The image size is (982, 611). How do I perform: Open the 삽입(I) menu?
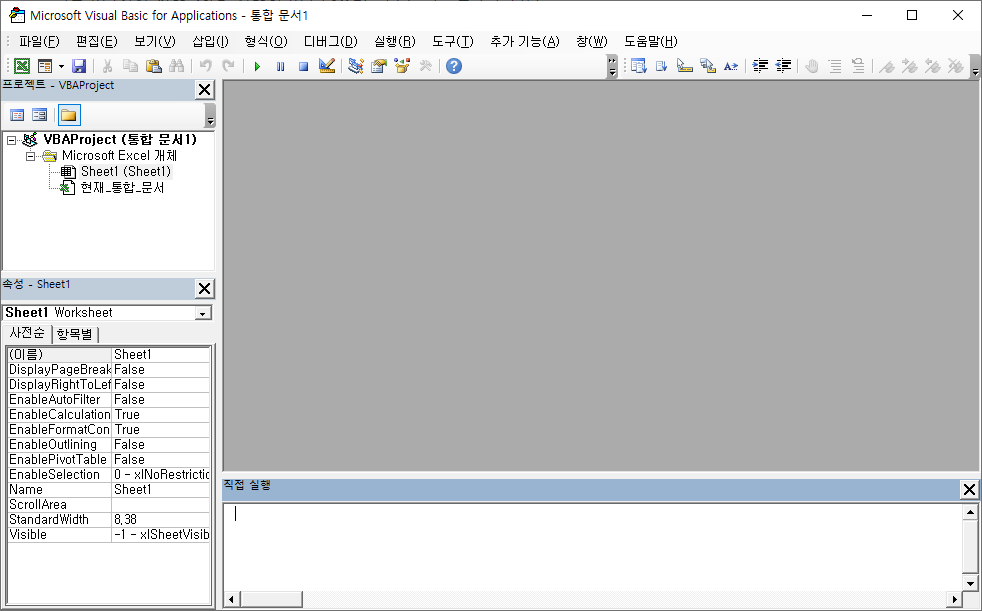[210, 41]
